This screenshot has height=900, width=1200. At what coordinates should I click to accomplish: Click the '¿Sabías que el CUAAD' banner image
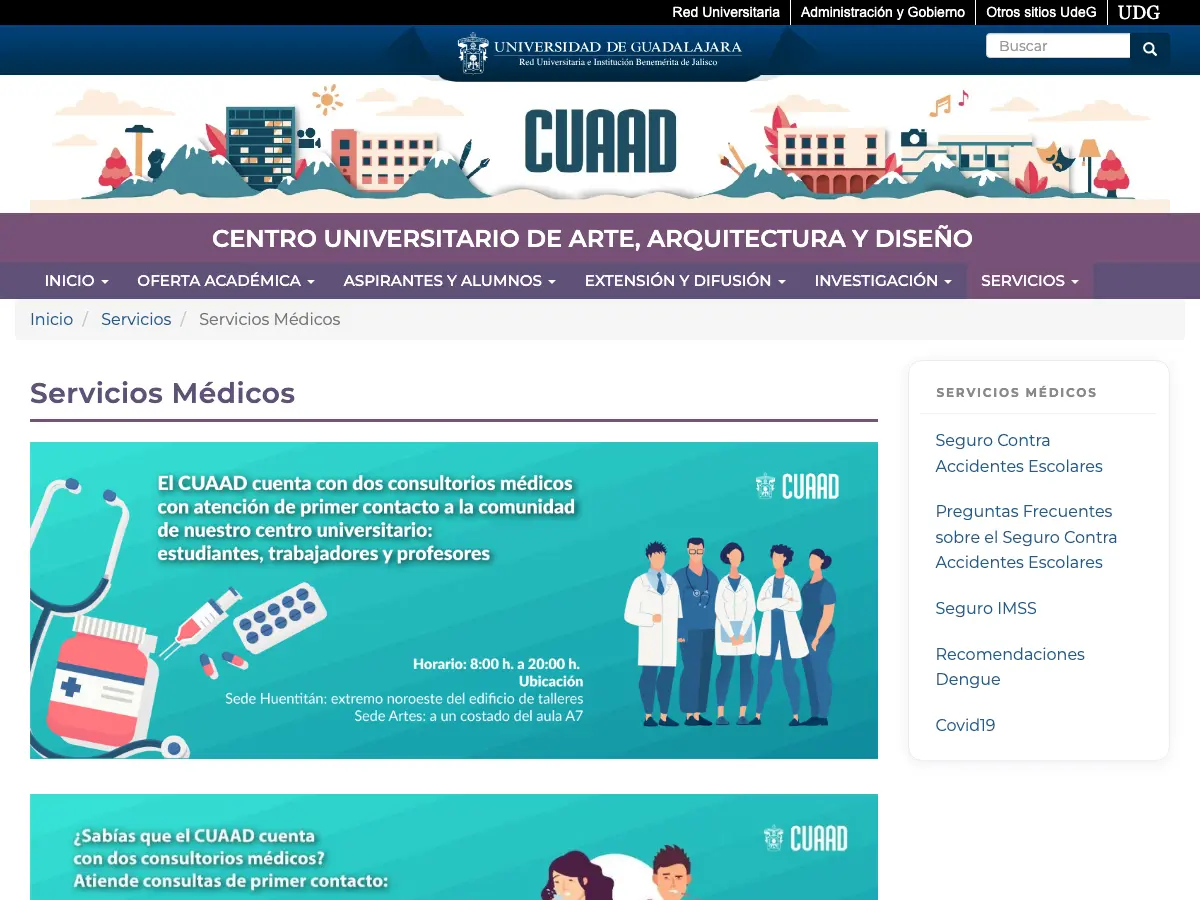[454, 847]
